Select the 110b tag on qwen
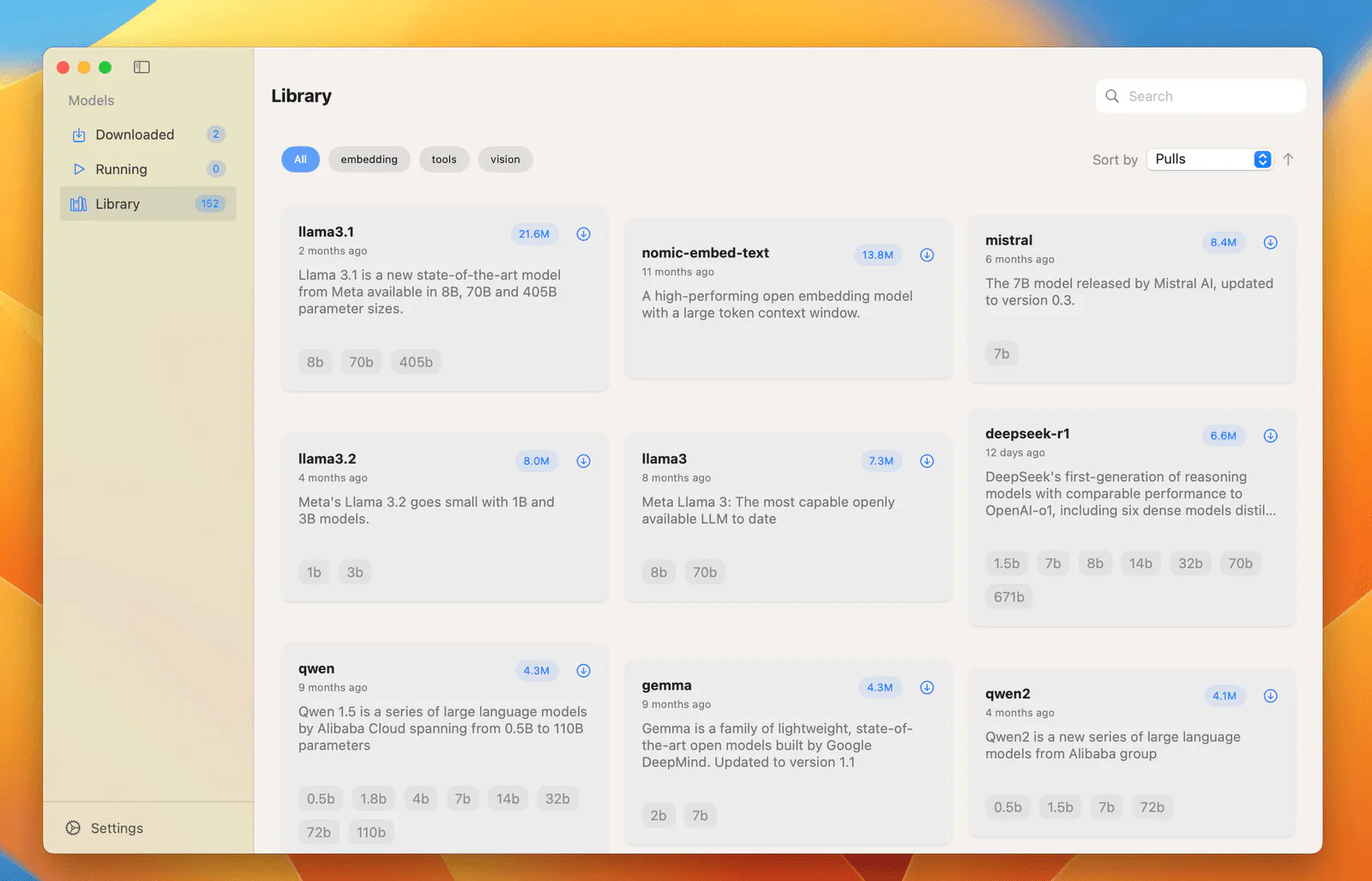The height and width of the screenshot is (881, 1372). pyautogui.click(x=371, y=832)
